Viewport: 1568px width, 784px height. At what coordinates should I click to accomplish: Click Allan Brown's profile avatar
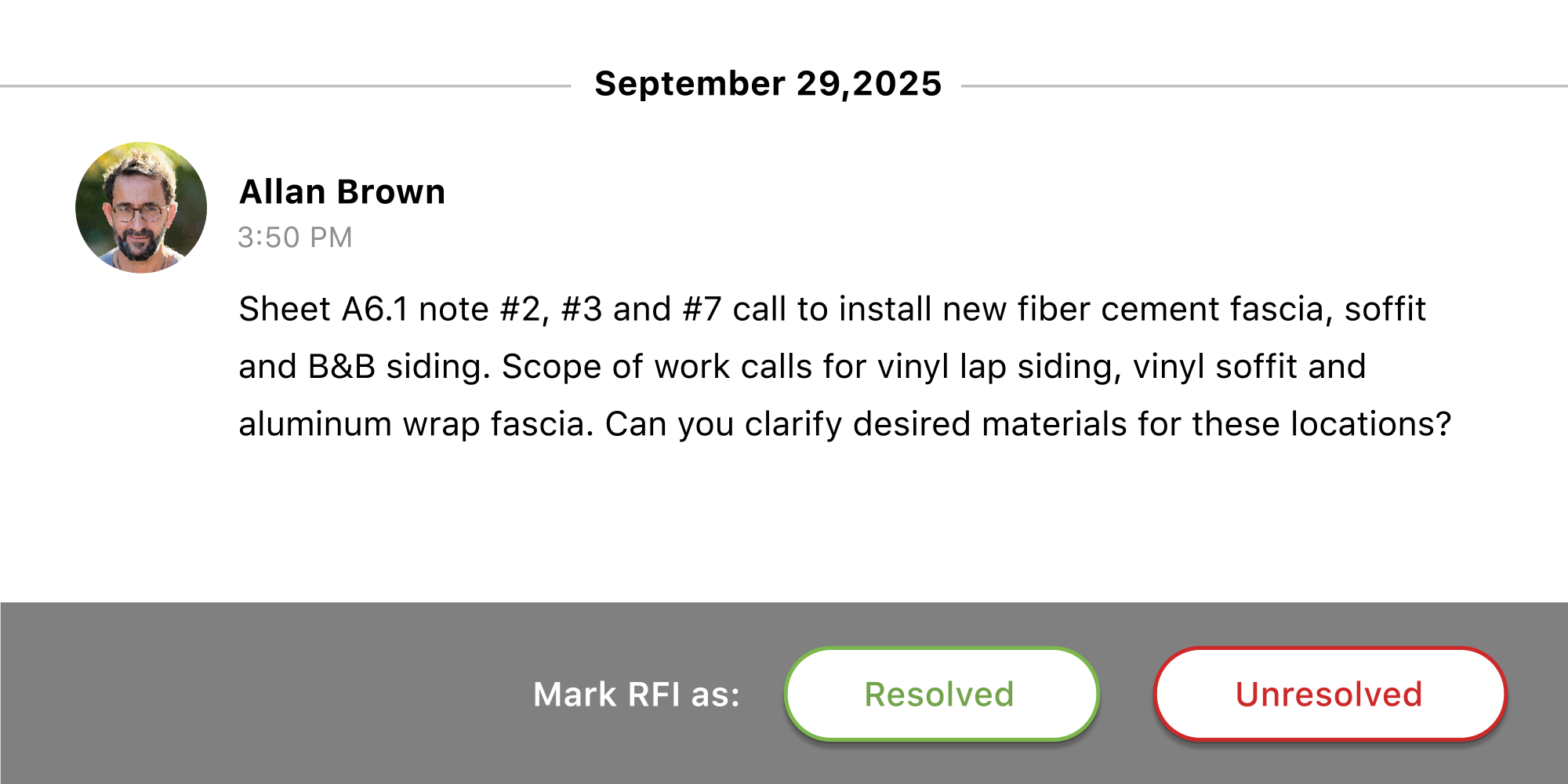tap(141, 208)
